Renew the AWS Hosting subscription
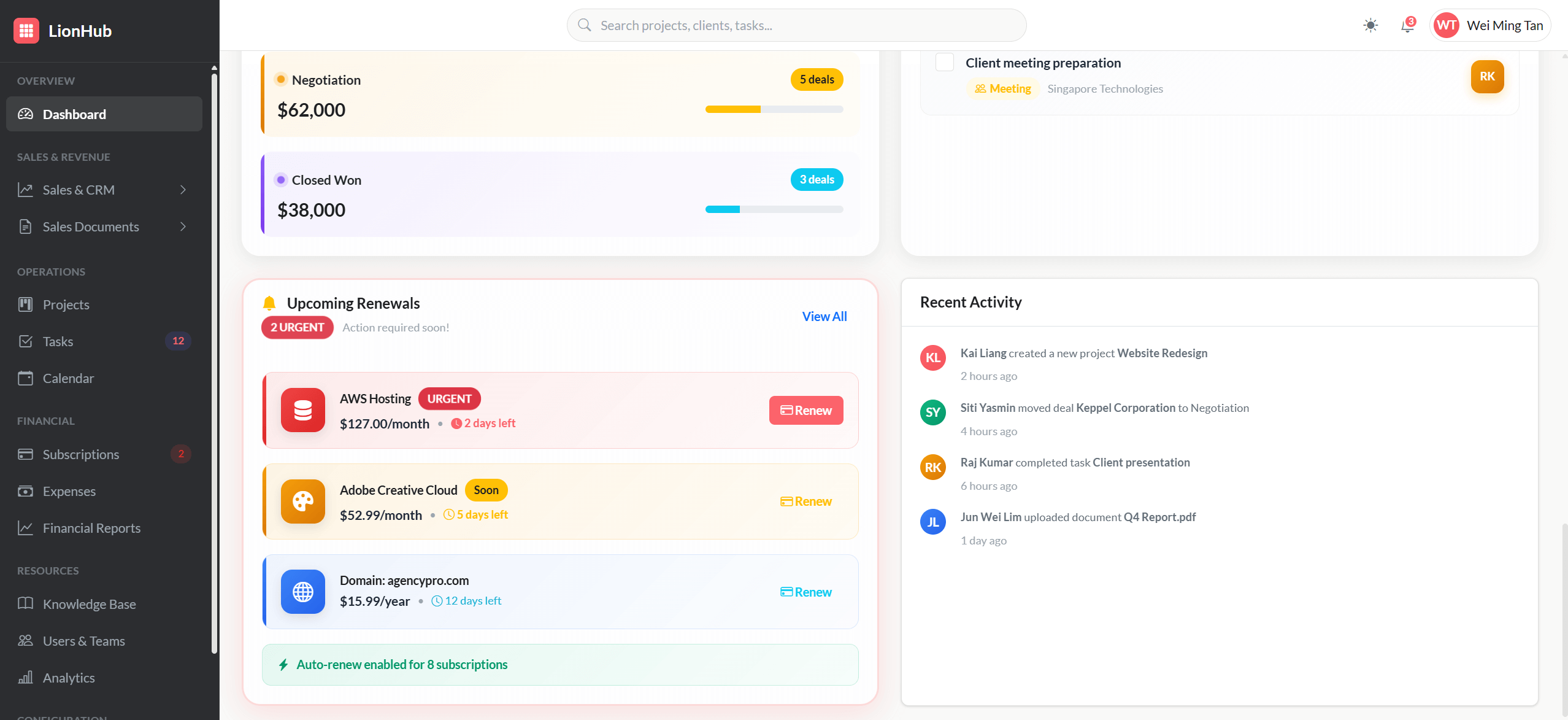 tap(805, 409)
